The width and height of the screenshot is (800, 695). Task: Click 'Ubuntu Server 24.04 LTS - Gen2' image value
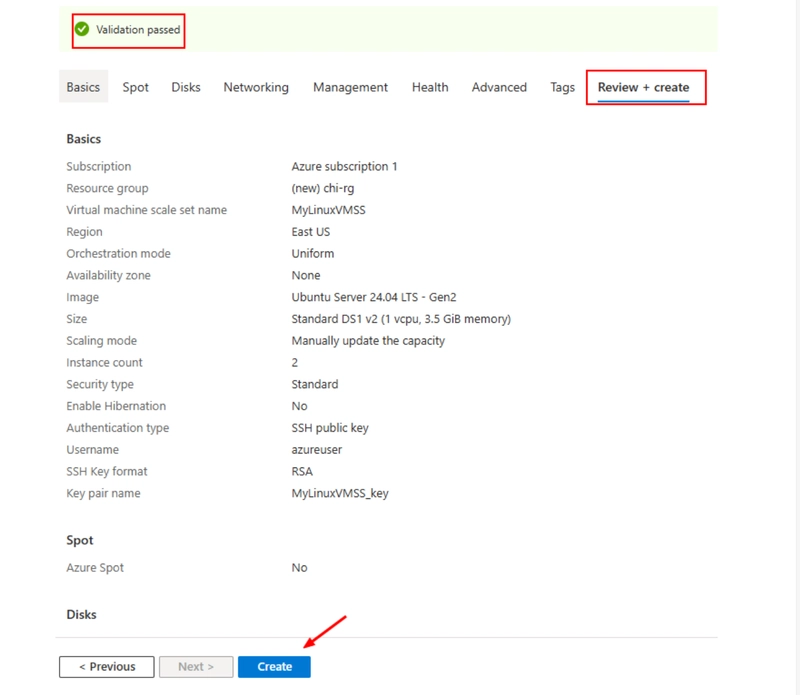point(374,297)
